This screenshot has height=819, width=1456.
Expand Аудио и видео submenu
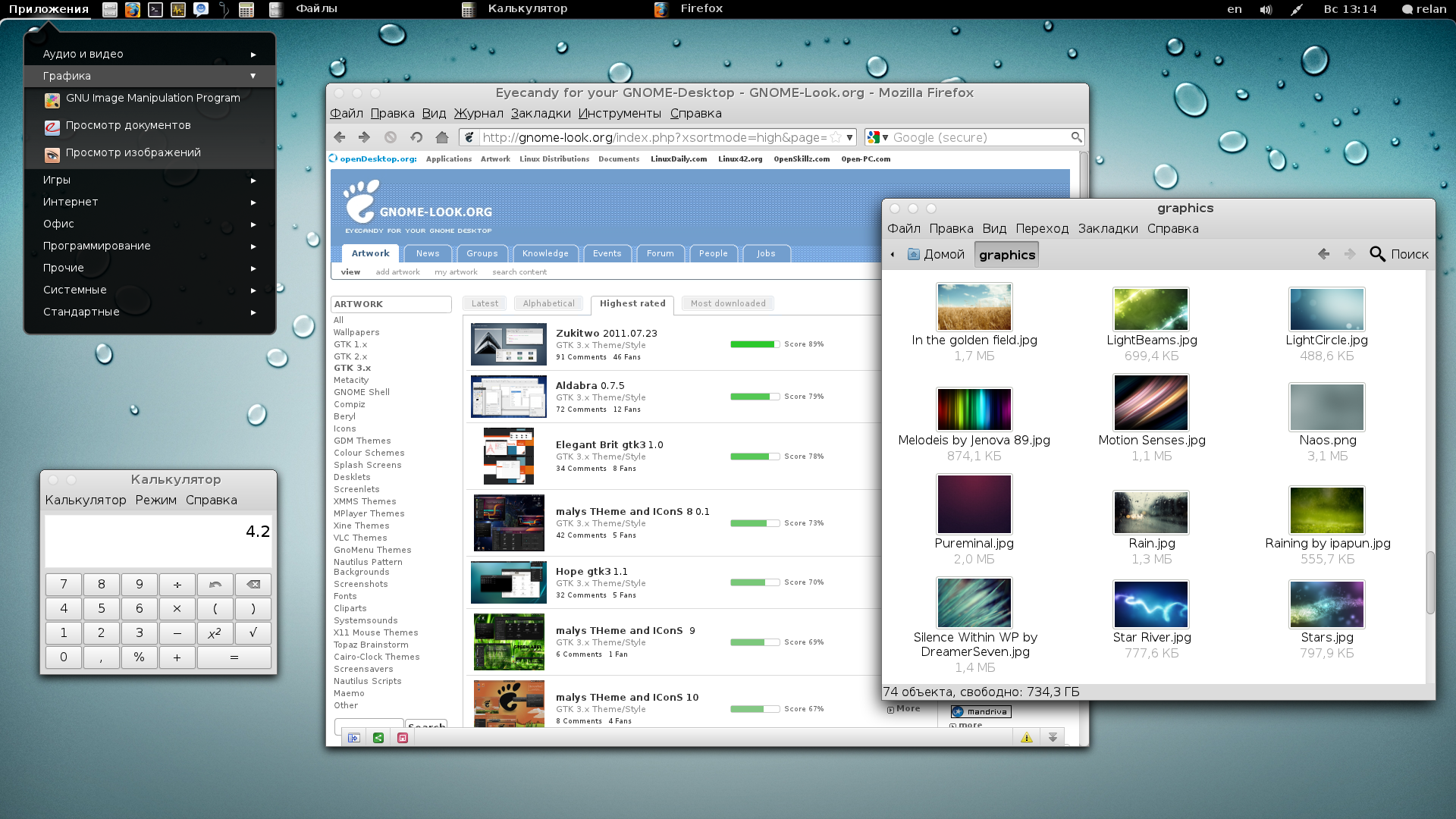(149, 54)
